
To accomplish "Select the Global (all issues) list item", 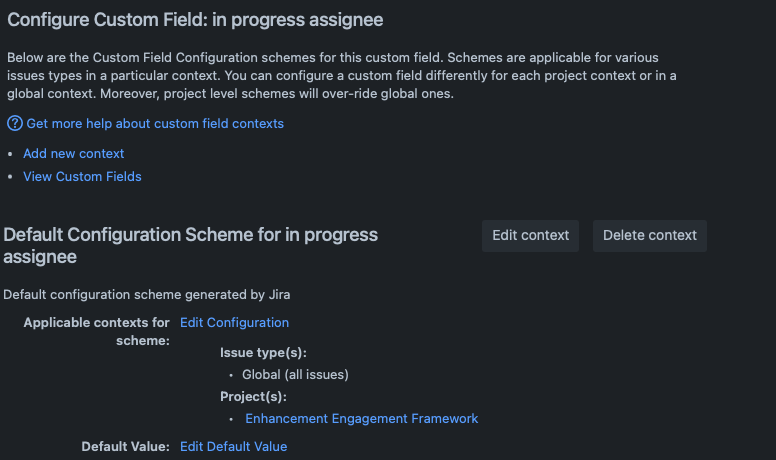I will [x=295, y=375].
